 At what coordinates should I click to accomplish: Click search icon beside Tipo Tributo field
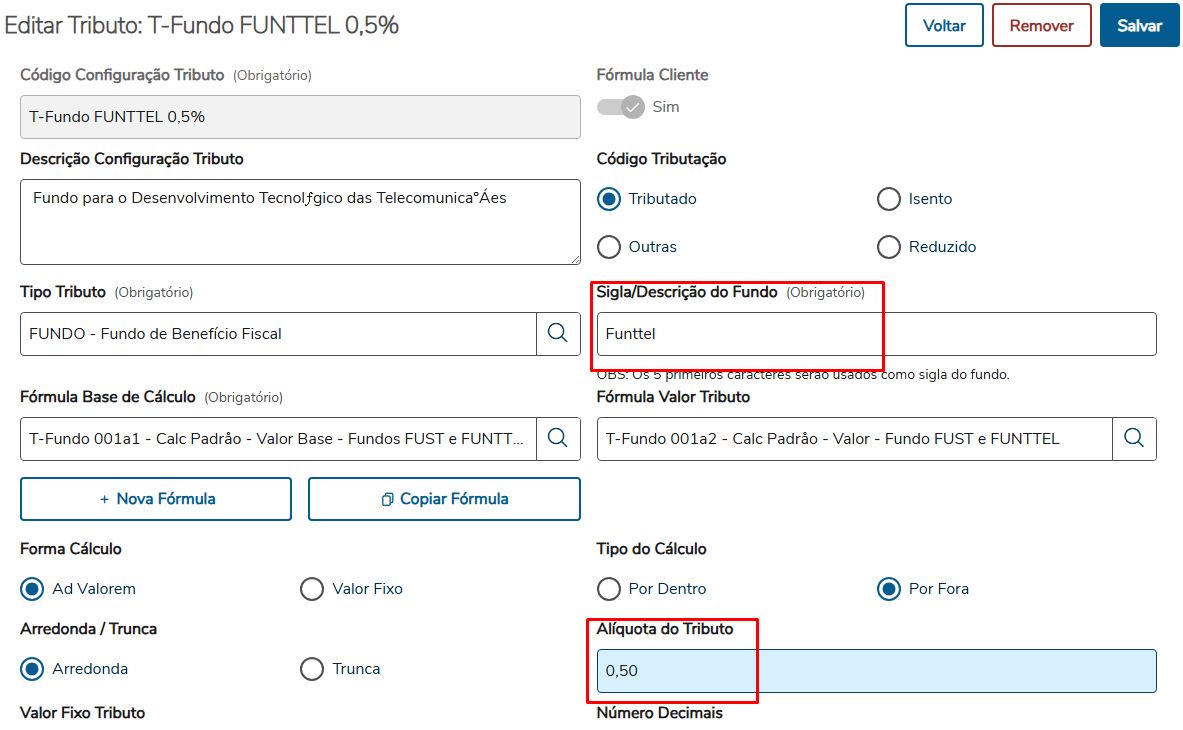click(558, 334)
